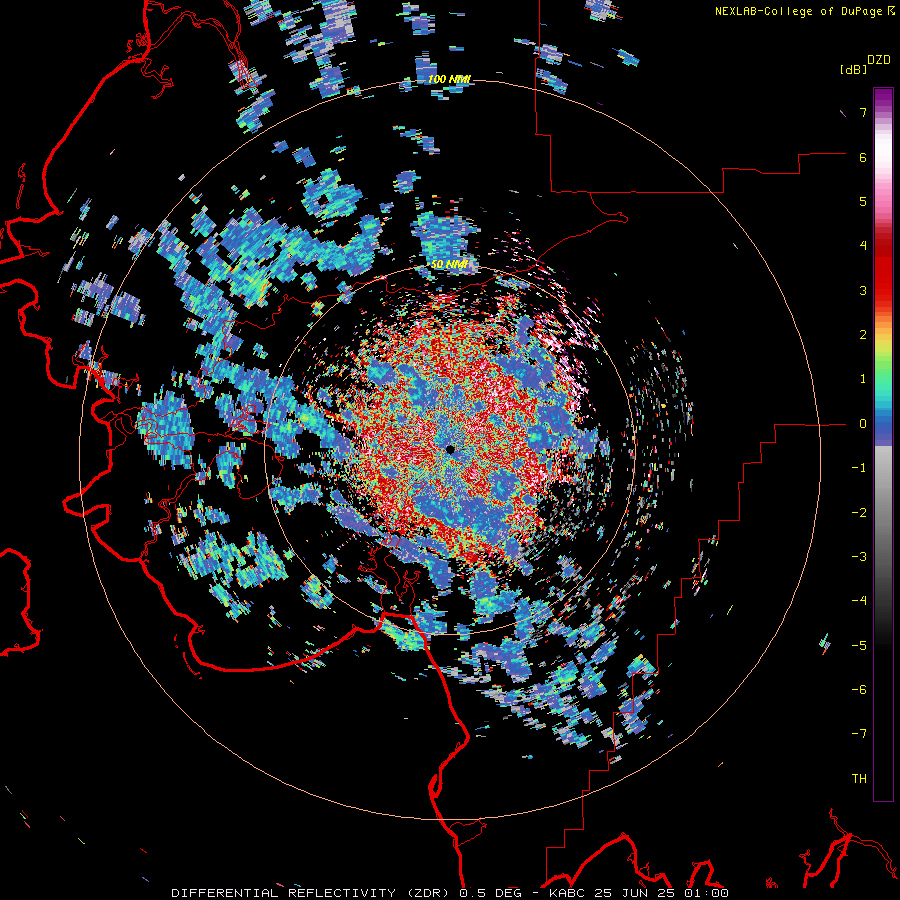This screenshot has height=900, width=900.
Task: Click the 6 value on the color scale
Action: pyautogui.click(x=863, y=157)
